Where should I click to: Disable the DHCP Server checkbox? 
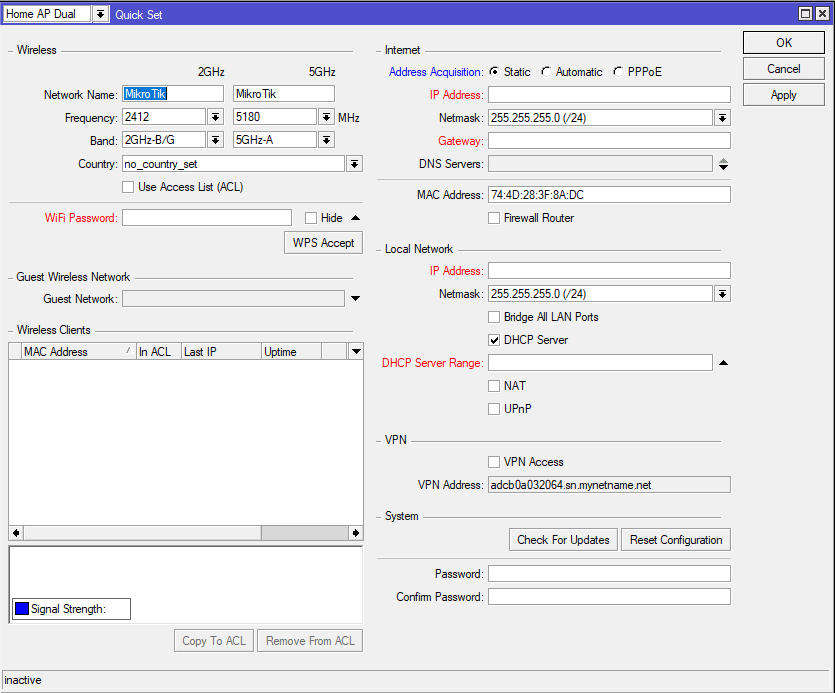[494, 339]
